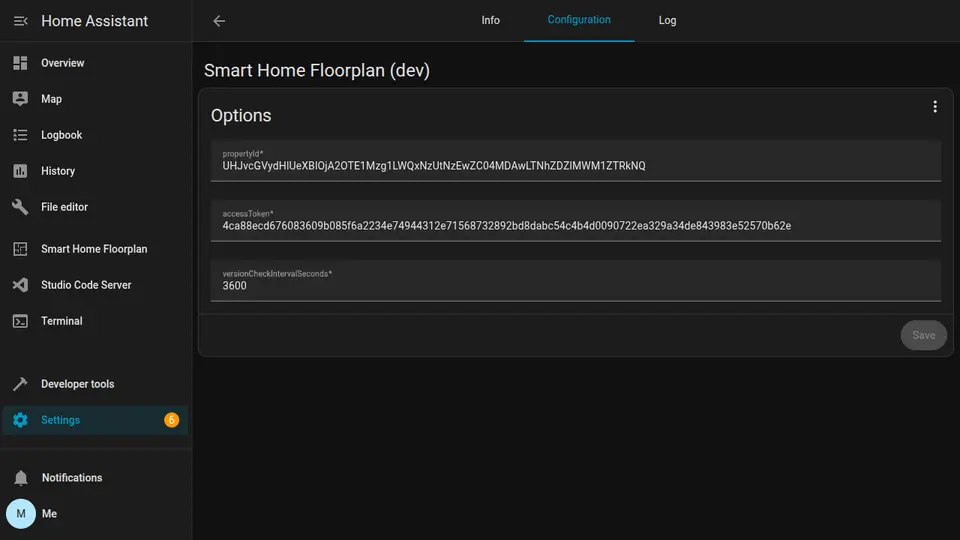Screen dimensions: 960x540
Task: Click the accessToken input field
Action: tap(576, 220)
